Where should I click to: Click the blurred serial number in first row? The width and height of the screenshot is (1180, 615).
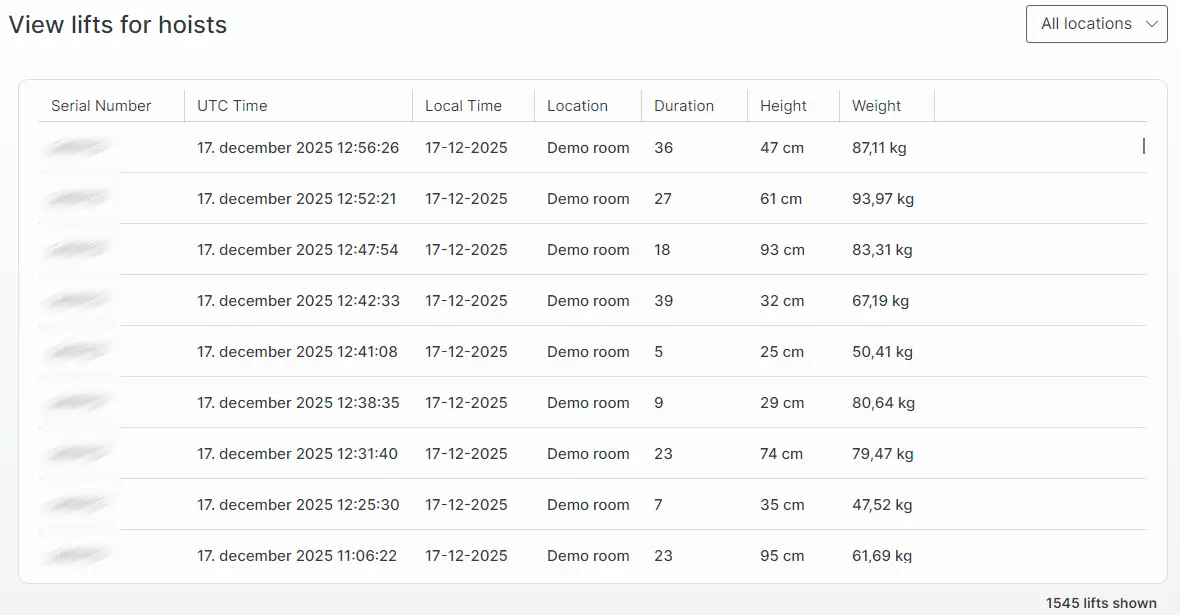[x=78, y=148]
